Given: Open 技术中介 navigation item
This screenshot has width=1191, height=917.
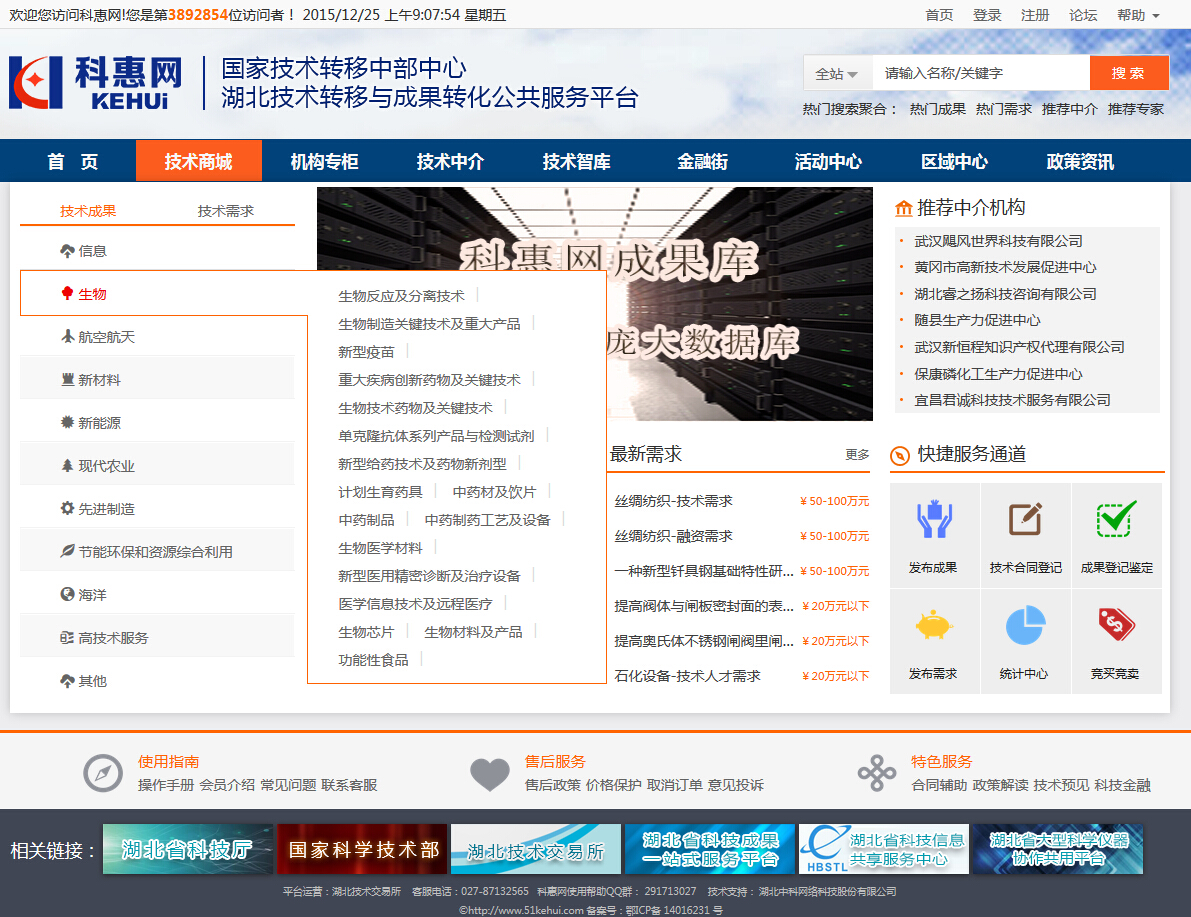Looking at the screenshot, I should coord(450,161).
